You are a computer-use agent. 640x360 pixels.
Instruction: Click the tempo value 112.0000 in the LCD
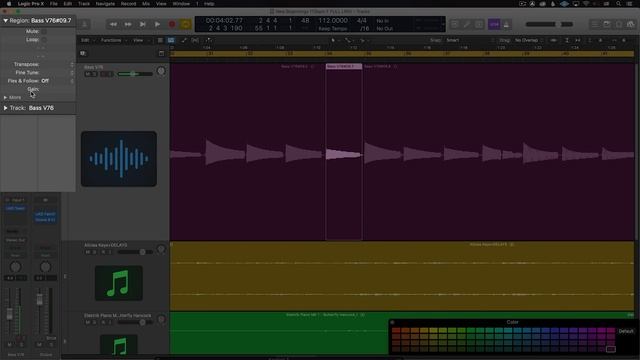pos(333,20)
